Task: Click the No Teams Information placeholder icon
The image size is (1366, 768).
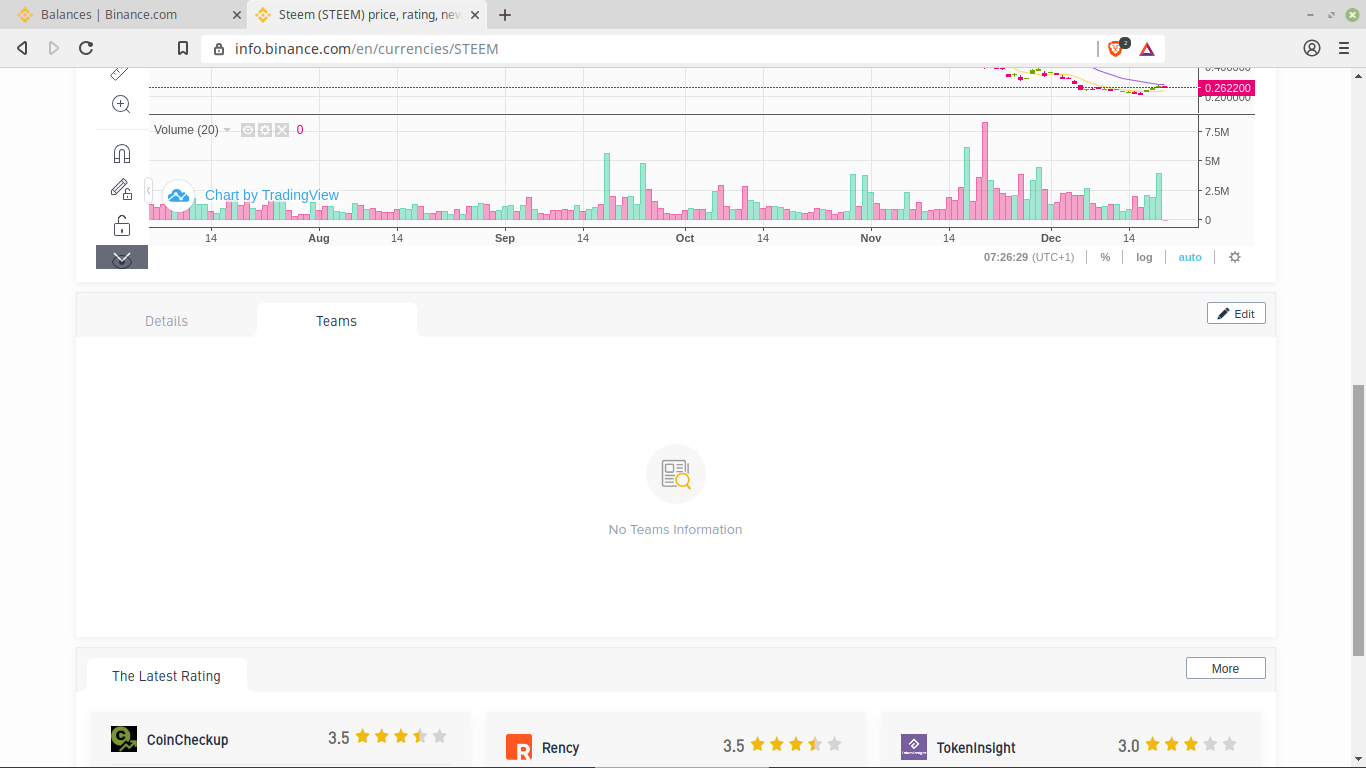Action: tap(676, 474)
